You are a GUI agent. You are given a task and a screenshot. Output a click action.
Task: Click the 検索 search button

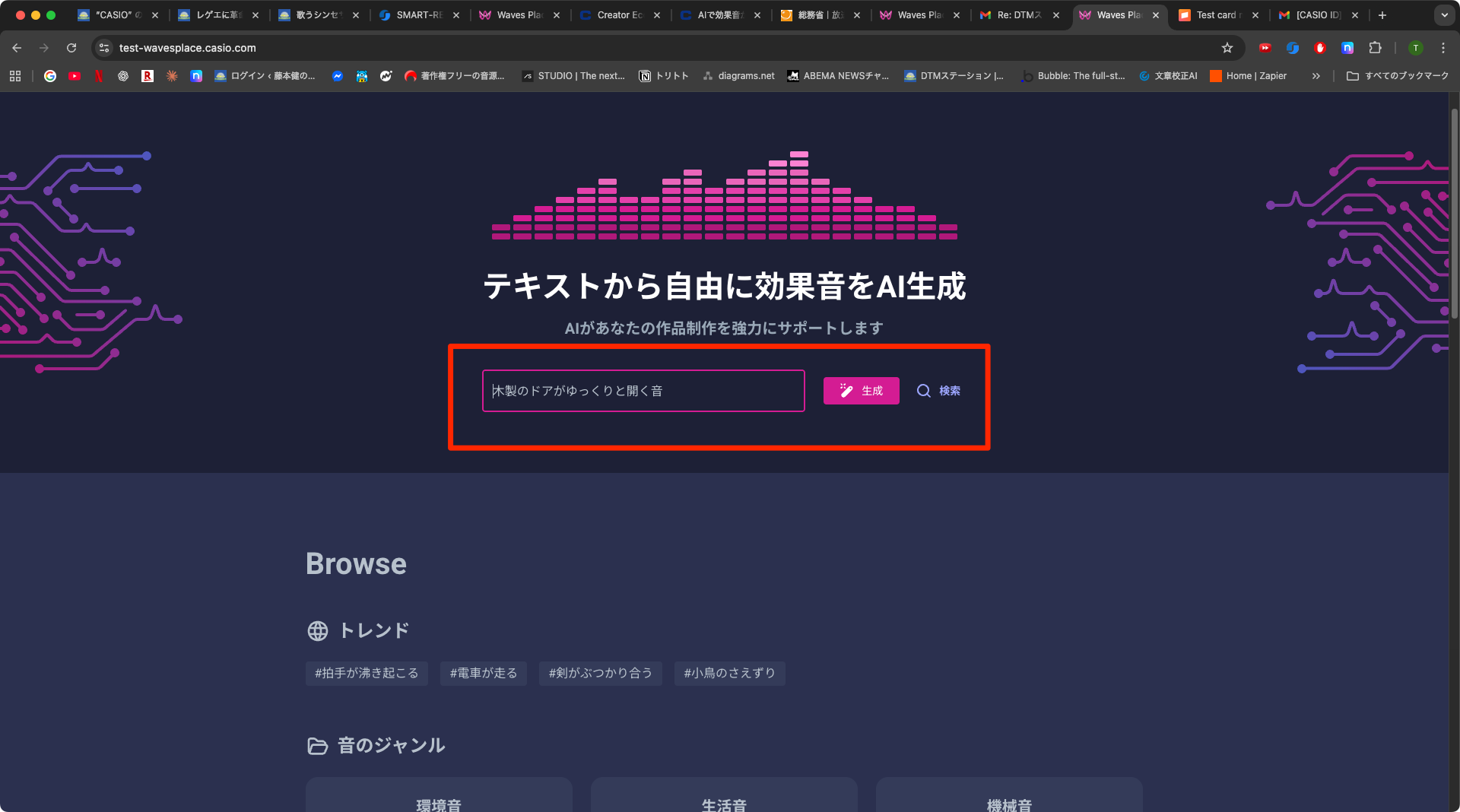[938, 391]
